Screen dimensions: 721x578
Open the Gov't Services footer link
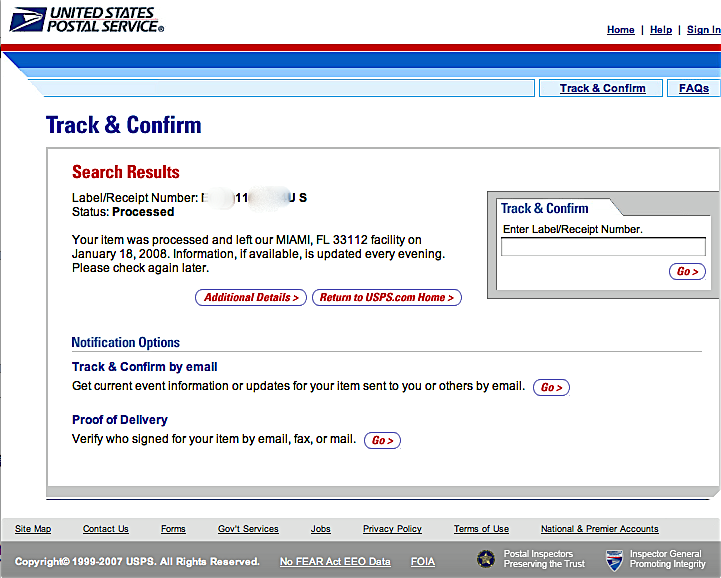click(x=248, y=529)
